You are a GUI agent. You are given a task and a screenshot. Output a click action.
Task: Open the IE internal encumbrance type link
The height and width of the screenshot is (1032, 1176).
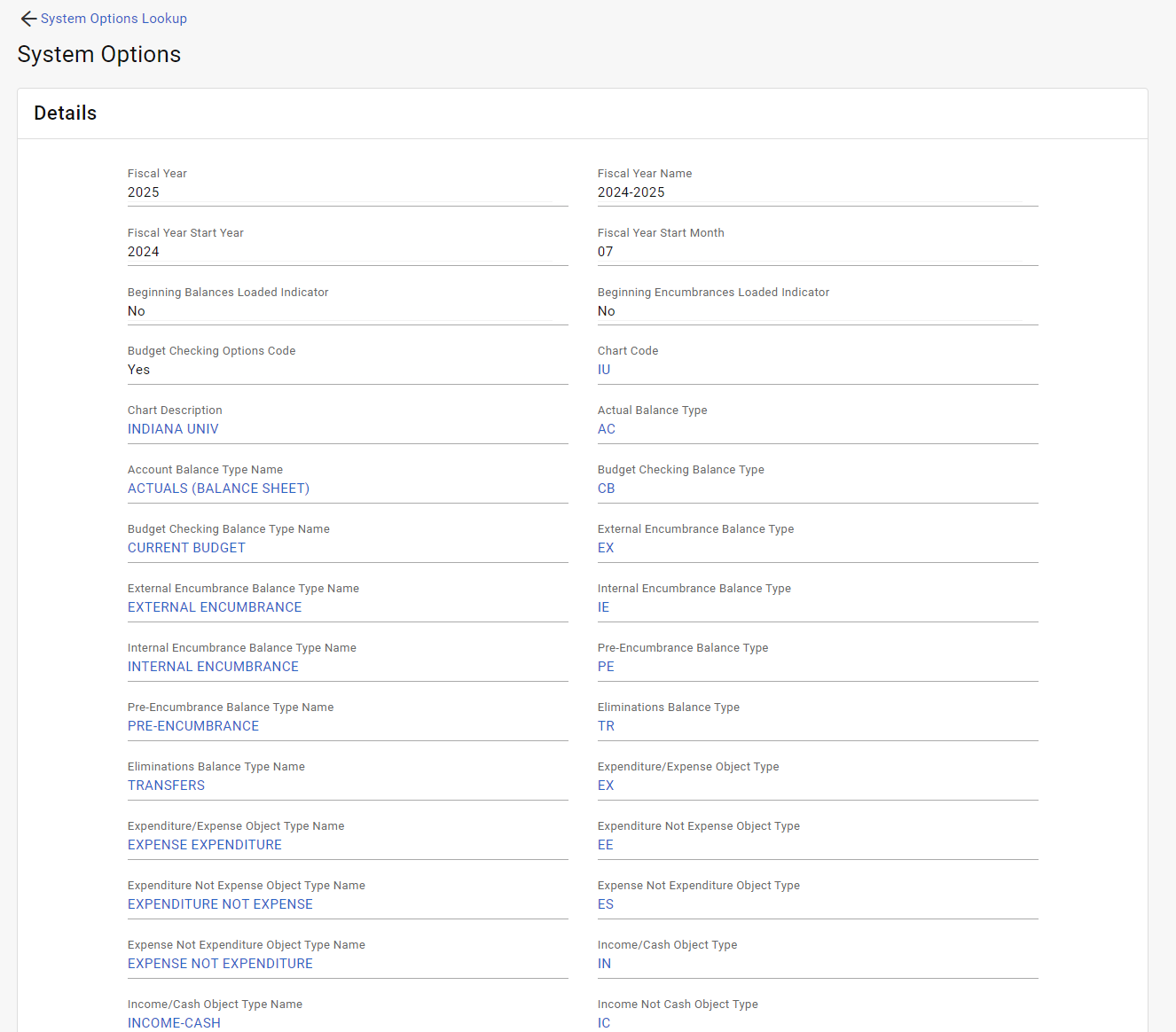(x=604, y=607)
